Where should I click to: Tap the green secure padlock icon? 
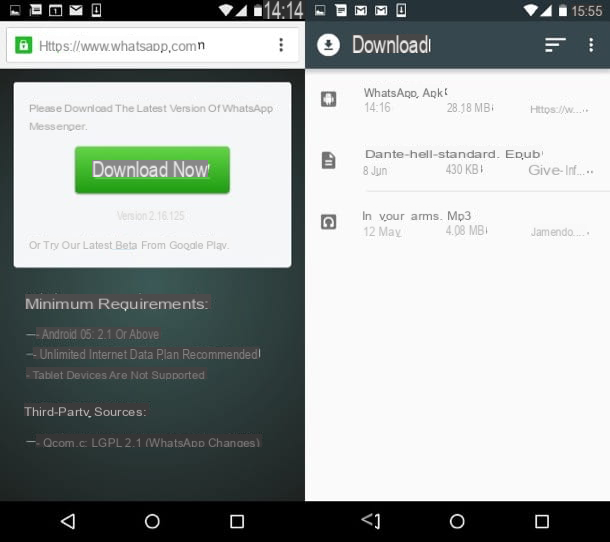23,45
